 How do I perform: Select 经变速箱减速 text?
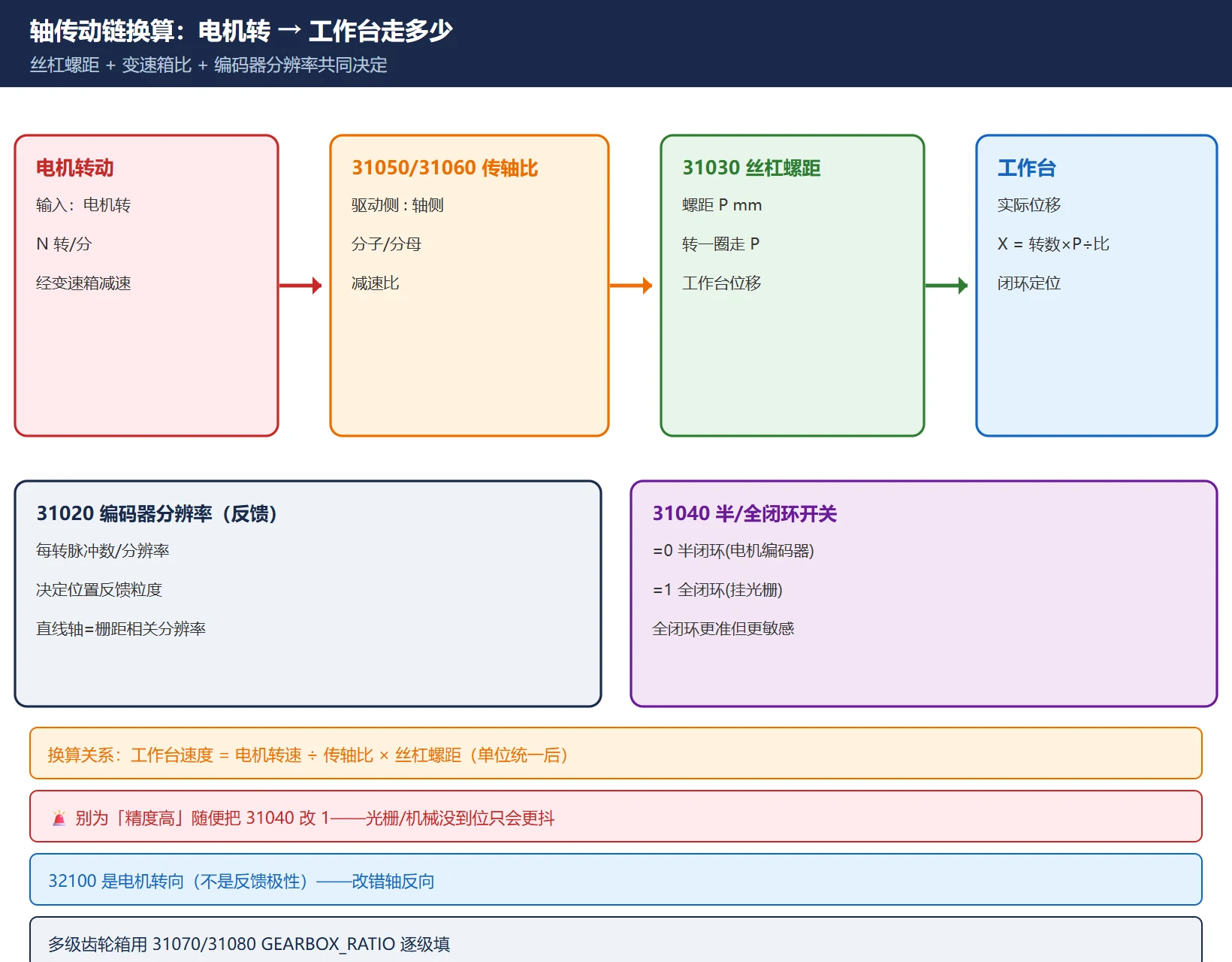83,283
